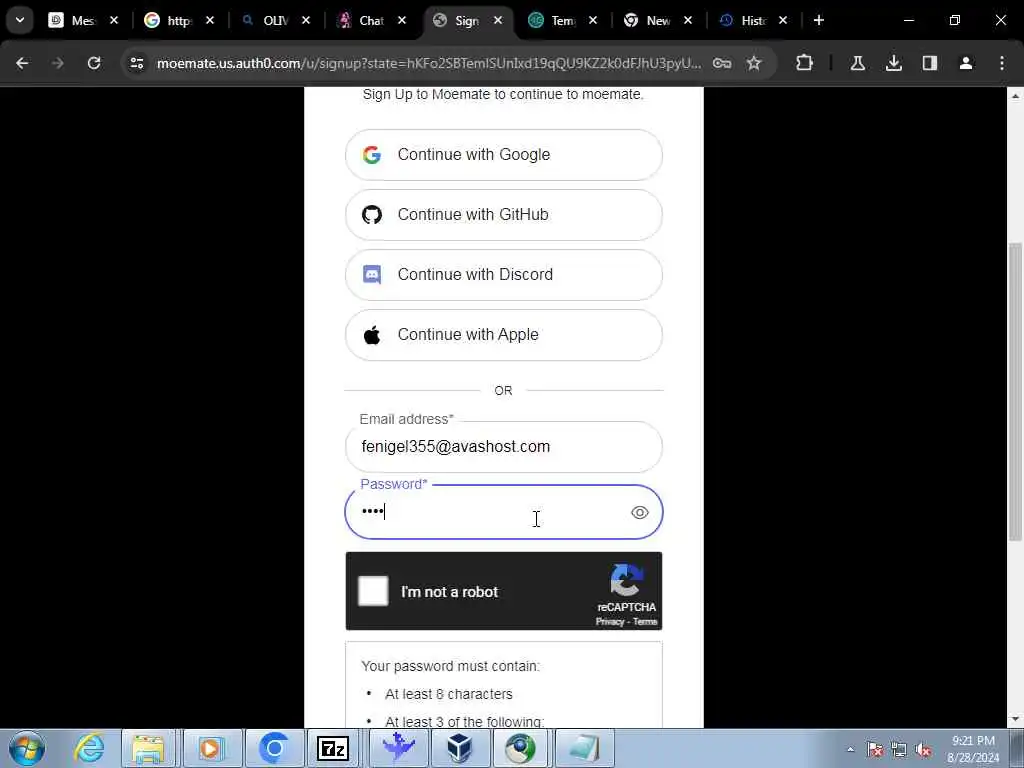Viewport: 1024px width, 768px height.
Task: Open File Explorer folder on taskbar
Action: tap(148, 748)
